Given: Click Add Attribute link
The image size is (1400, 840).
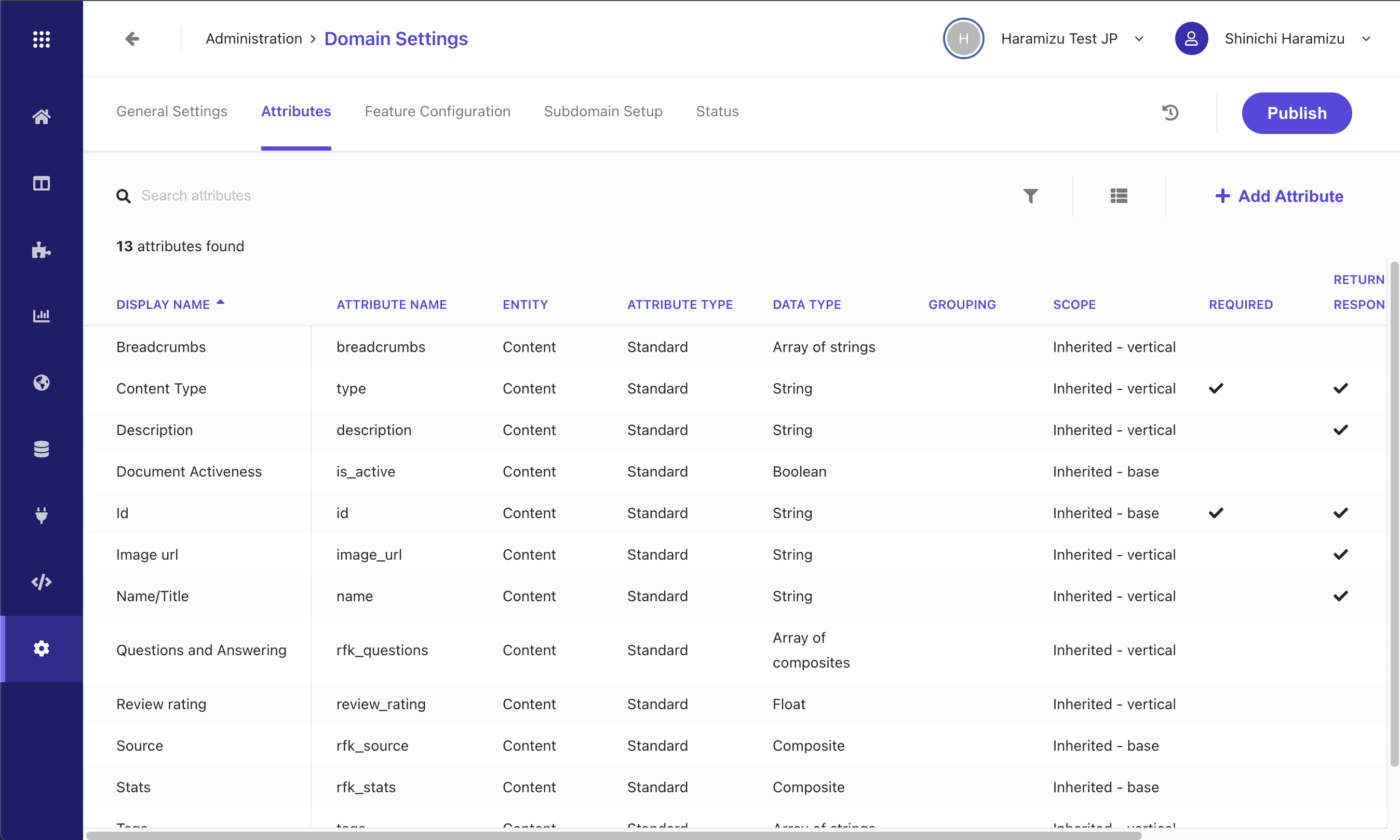Looking at the screenshot, I should 1279,196.
